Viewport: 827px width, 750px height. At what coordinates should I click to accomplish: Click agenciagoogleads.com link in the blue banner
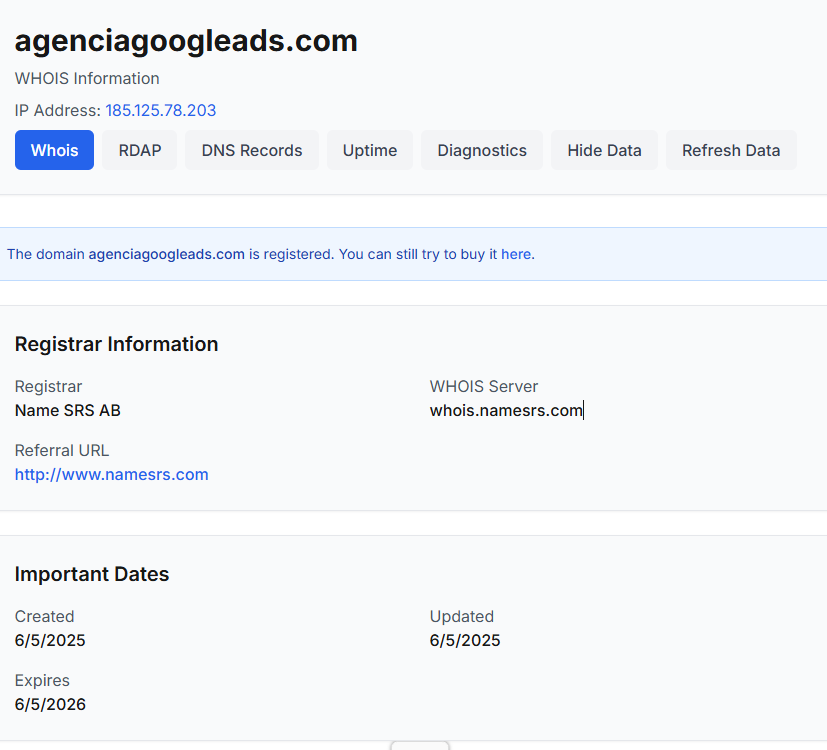click(166, 254)
